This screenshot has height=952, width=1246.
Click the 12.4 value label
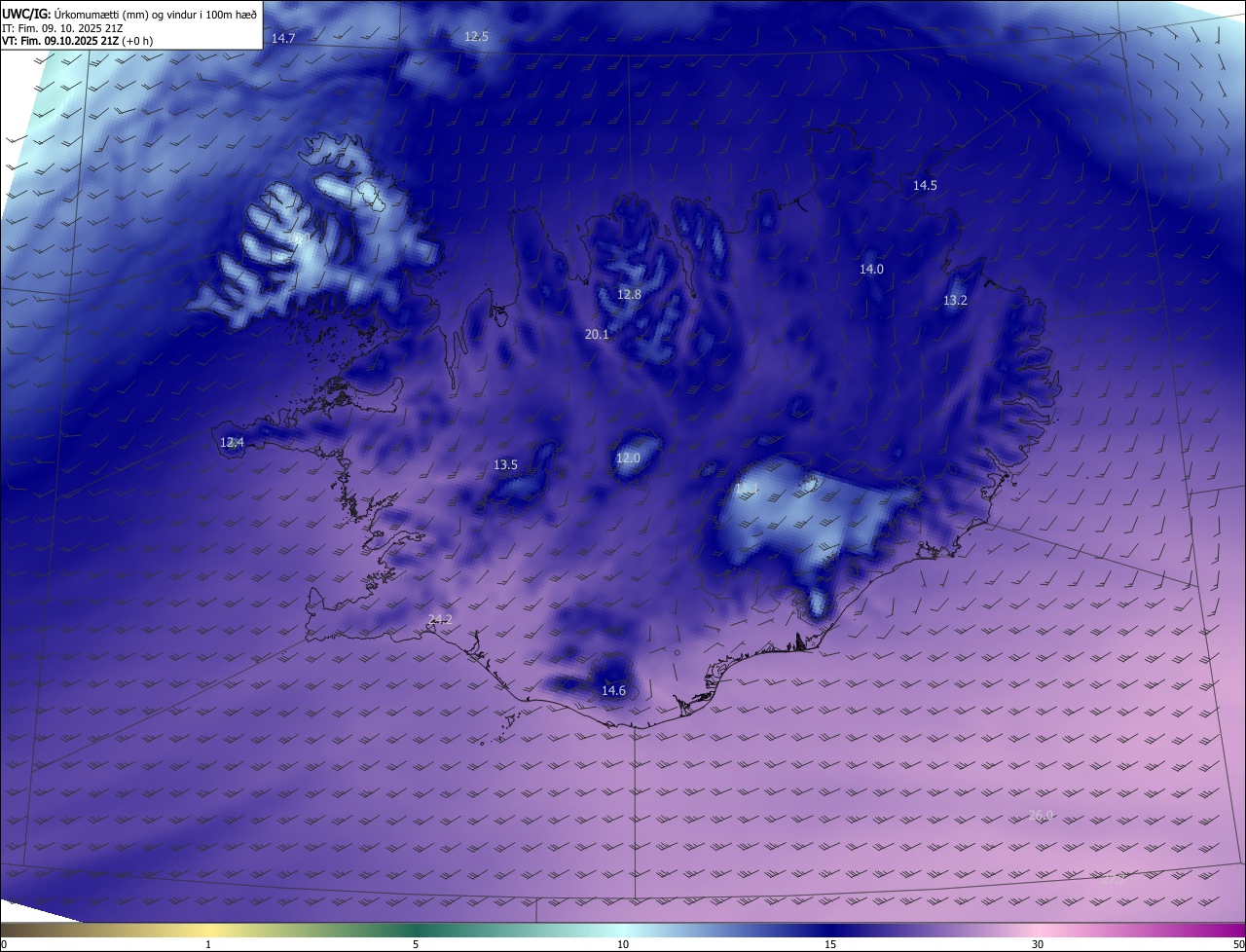pos(232,442)
